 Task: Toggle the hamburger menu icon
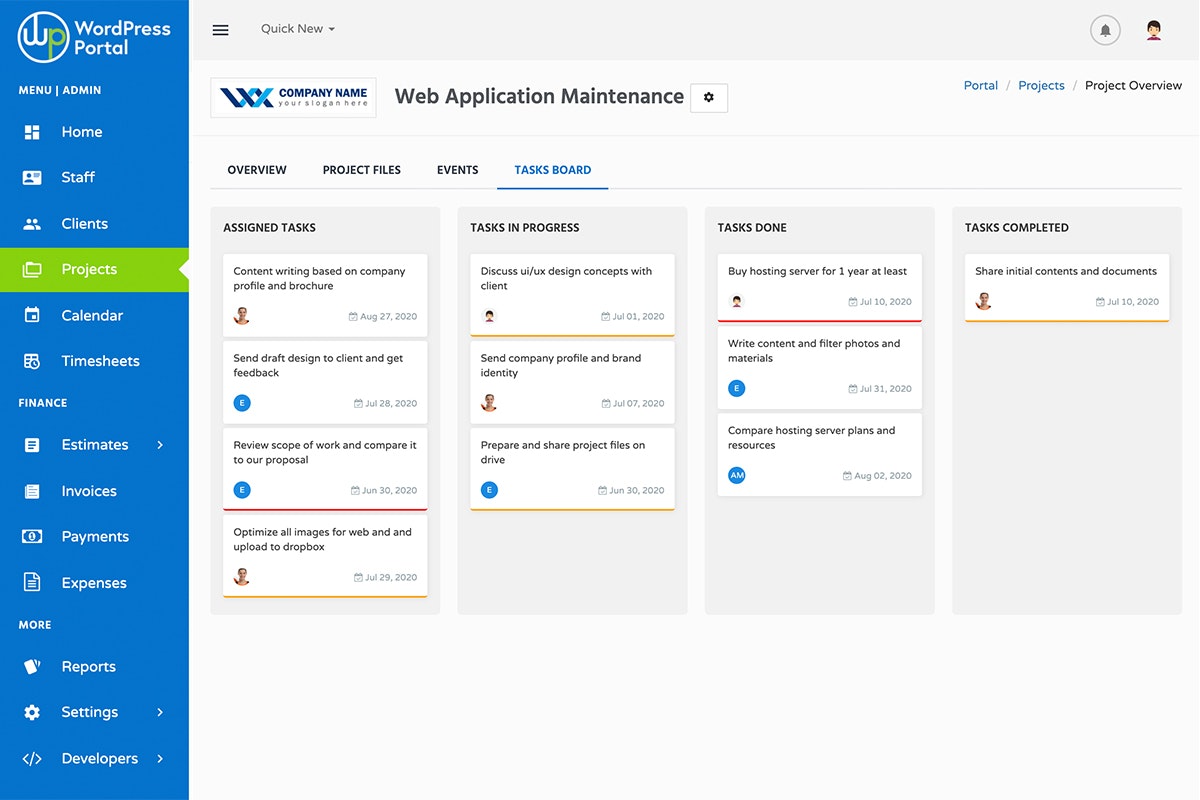(x=221, y=30)
